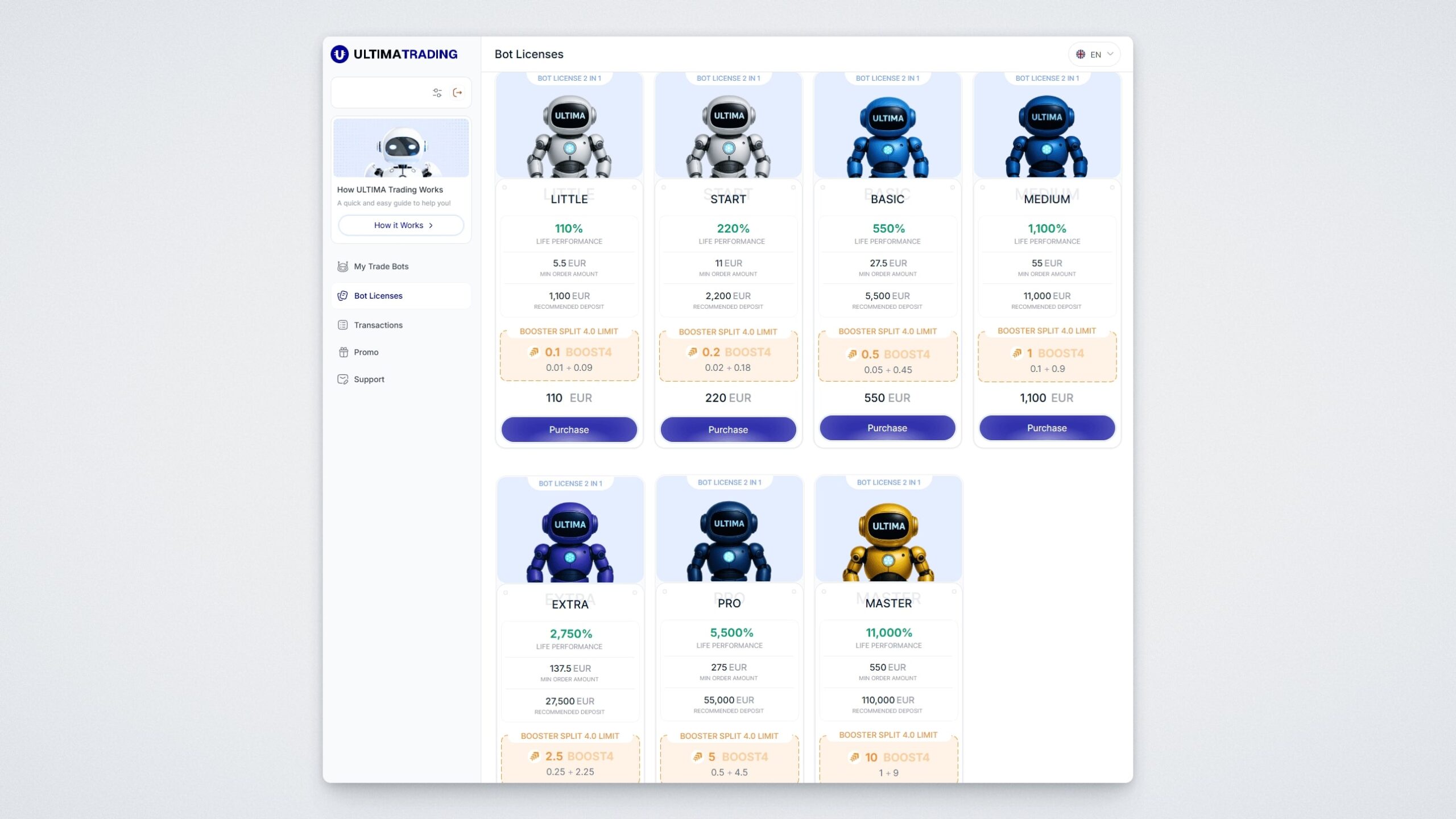Click BOOST4 coin icon on MEDIUM card
The image size is (1456, 819).
[x=1017, y=353]
